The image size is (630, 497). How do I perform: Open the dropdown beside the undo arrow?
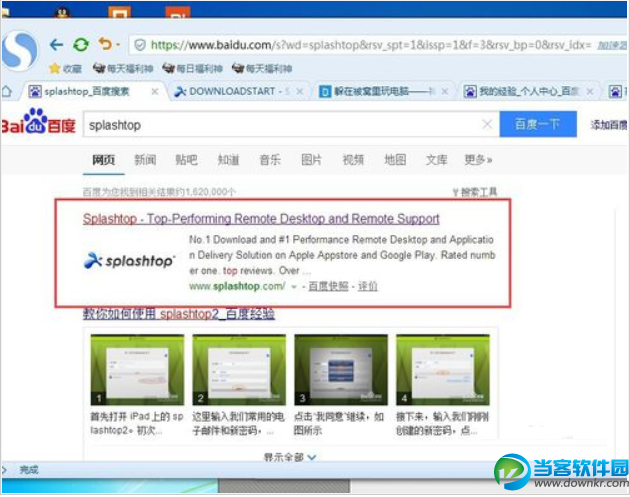[x=118, y=45]
